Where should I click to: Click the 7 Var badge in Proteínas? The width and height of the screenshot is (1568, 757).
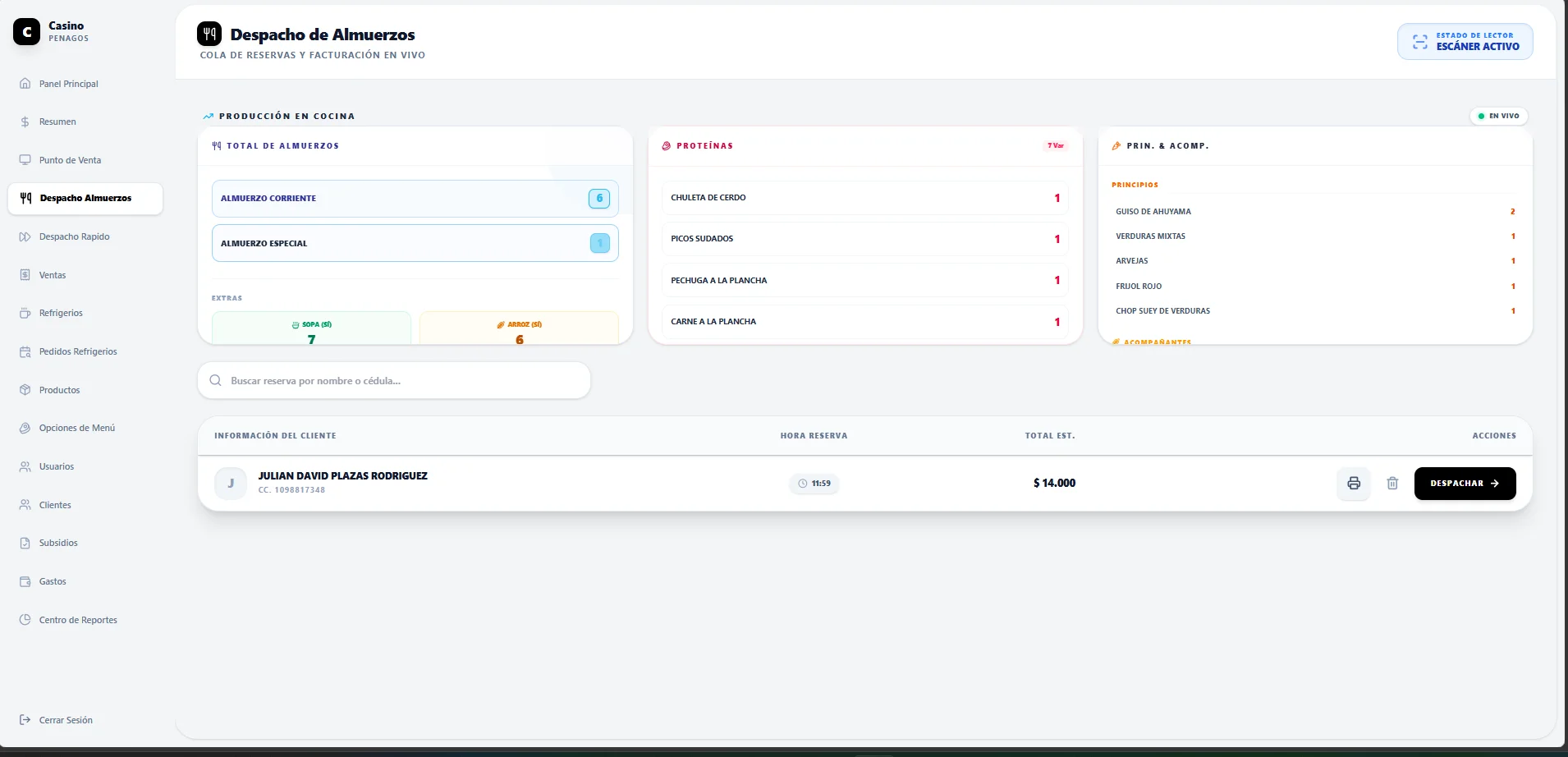[x=1056, y=146]
